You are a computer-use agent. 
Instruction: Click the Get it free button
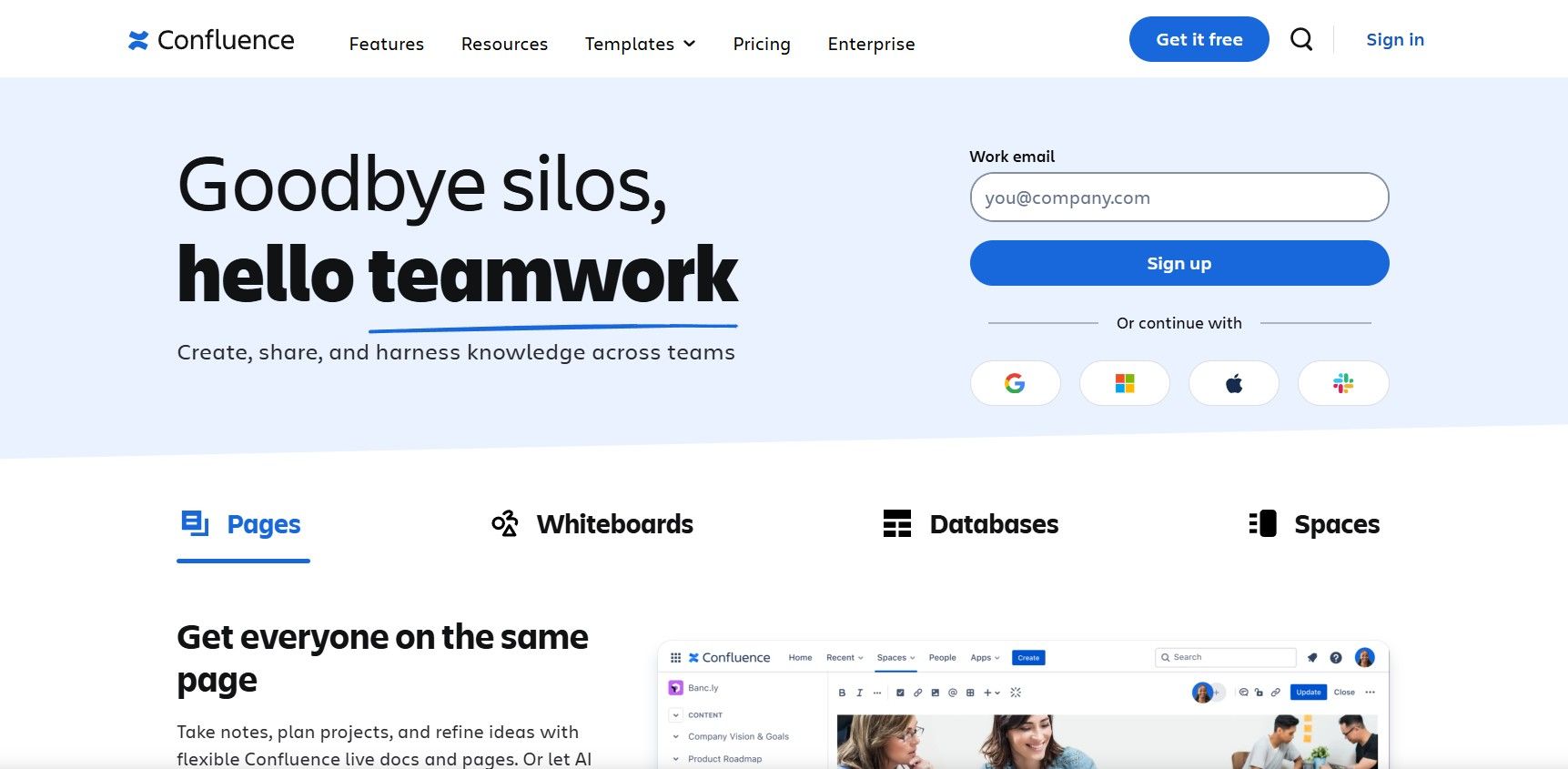click(x=1199, y=39)
